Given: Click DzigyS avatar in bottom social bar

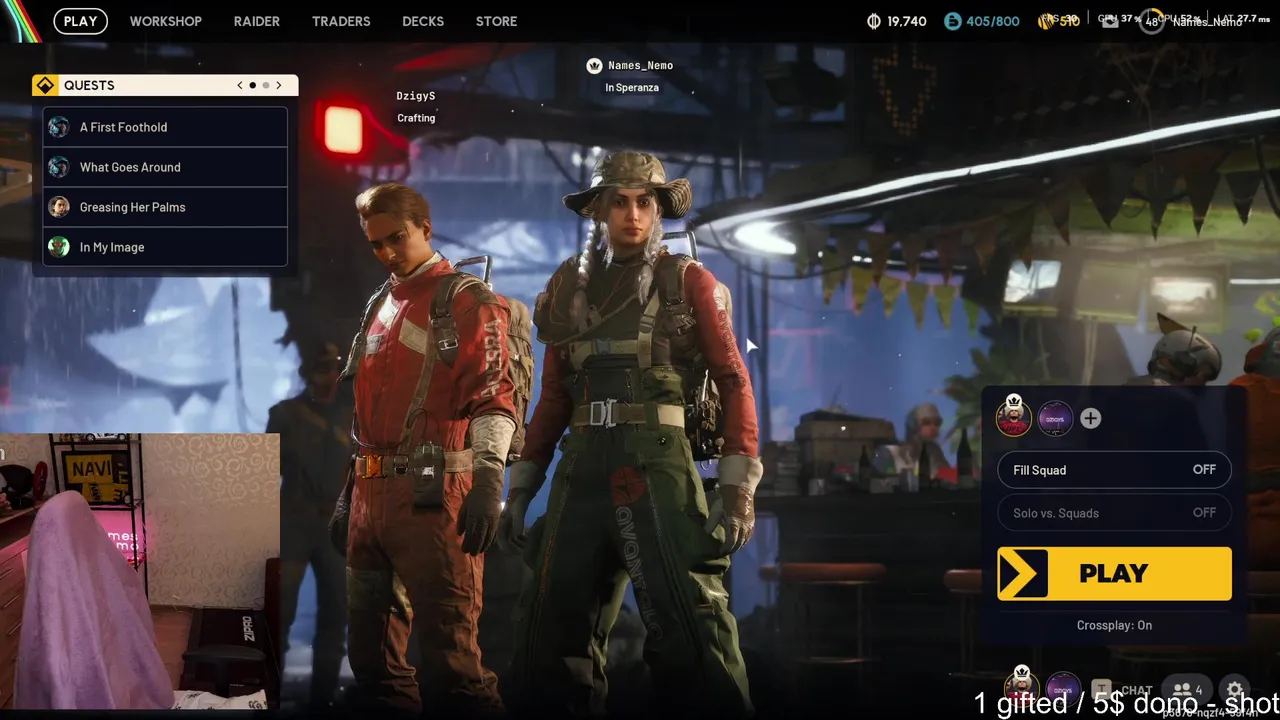Looking at the screenshot, I should tap(1062, 689).
